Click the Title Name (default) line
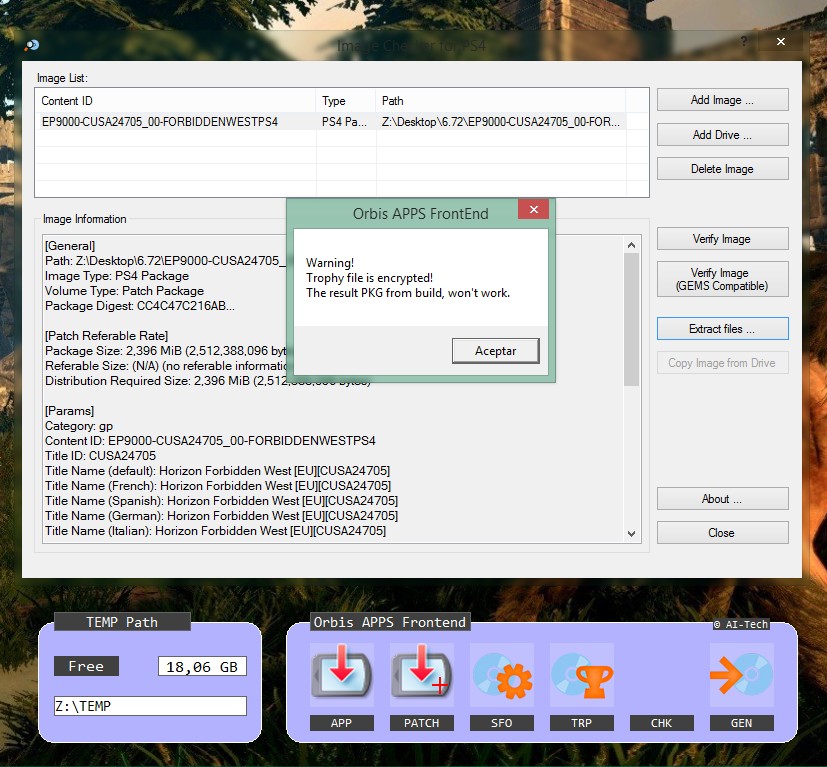Viewport: 827px width, 767px height. (x=217, y=471)
